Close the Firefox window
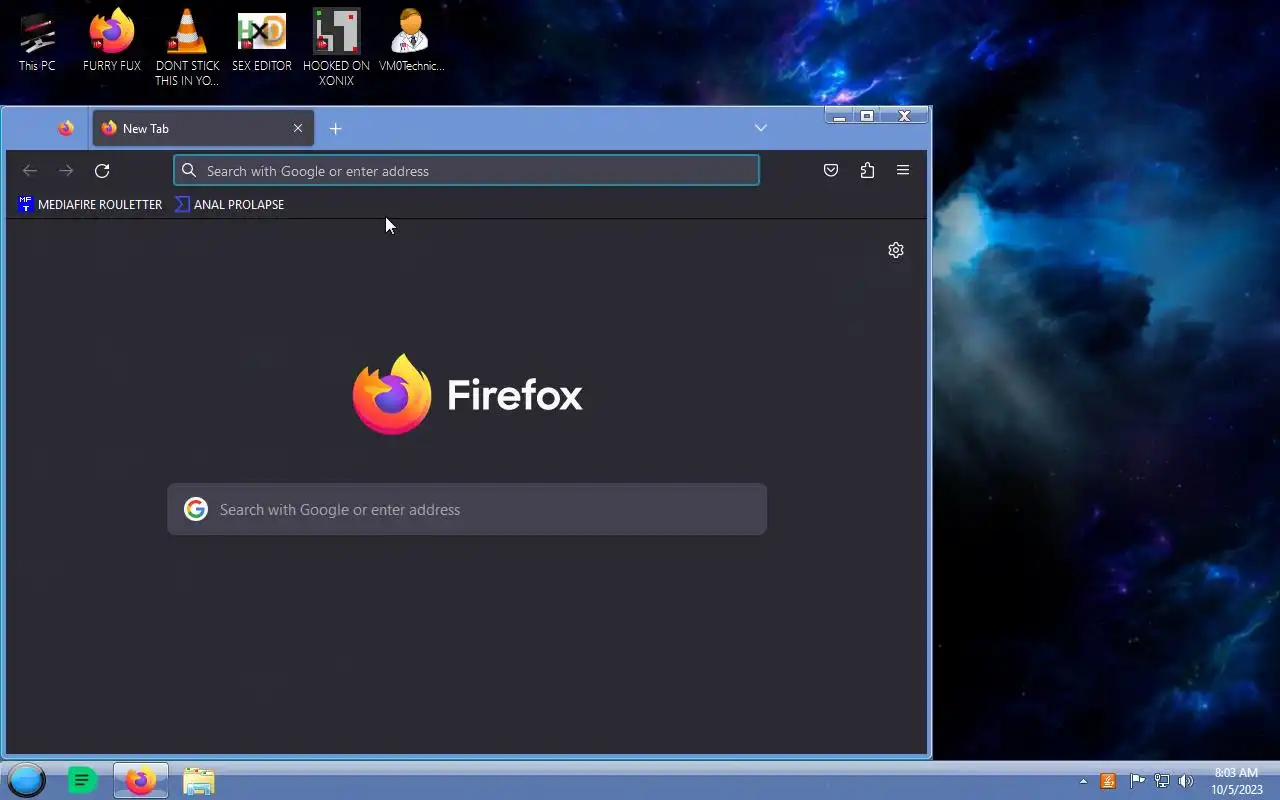This screenshot has height=800, width=1280. (x=904, y=116)
